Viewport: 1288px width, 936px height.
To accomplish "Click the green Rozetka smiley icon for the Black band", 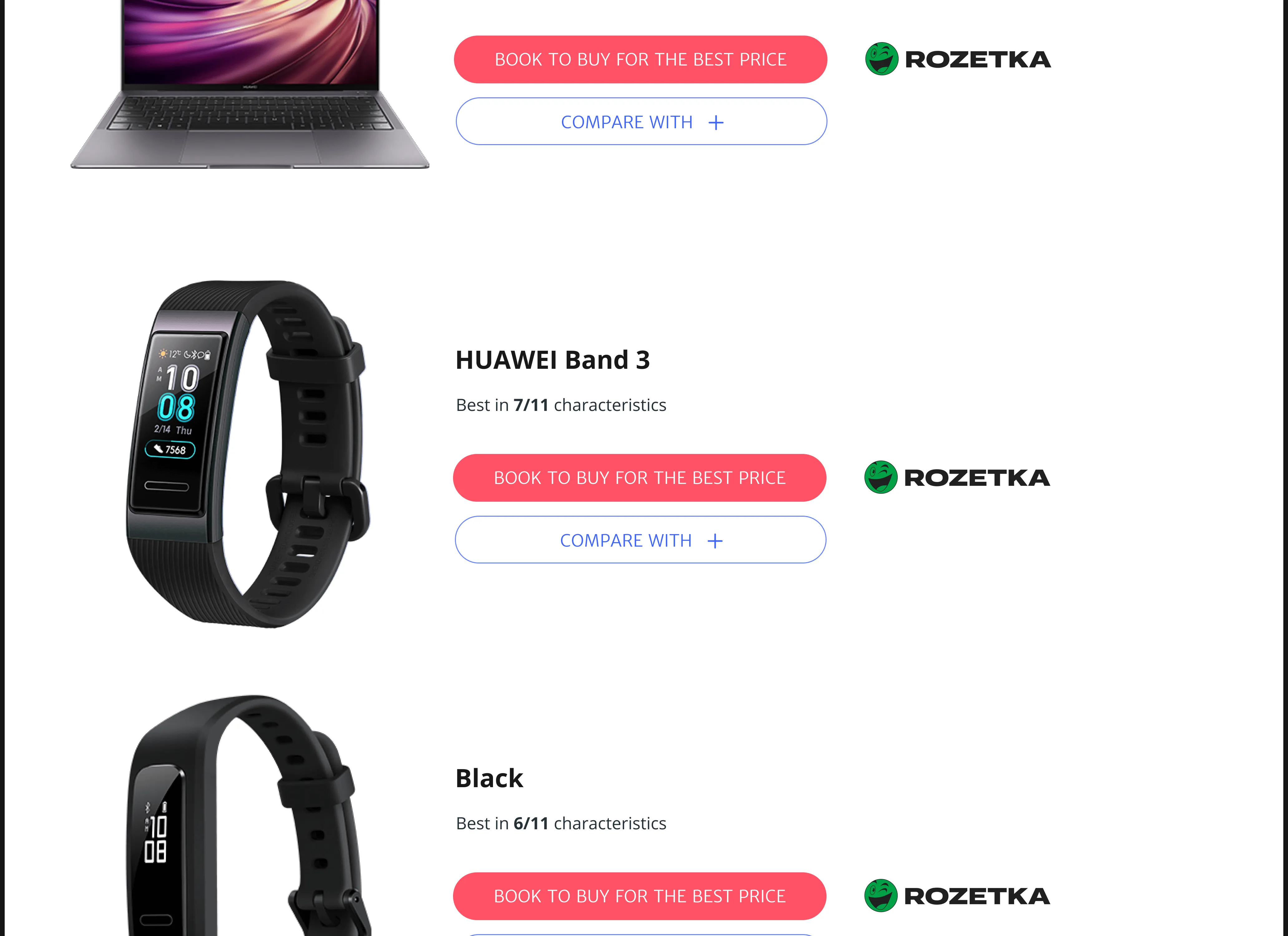I will [881, 896].
